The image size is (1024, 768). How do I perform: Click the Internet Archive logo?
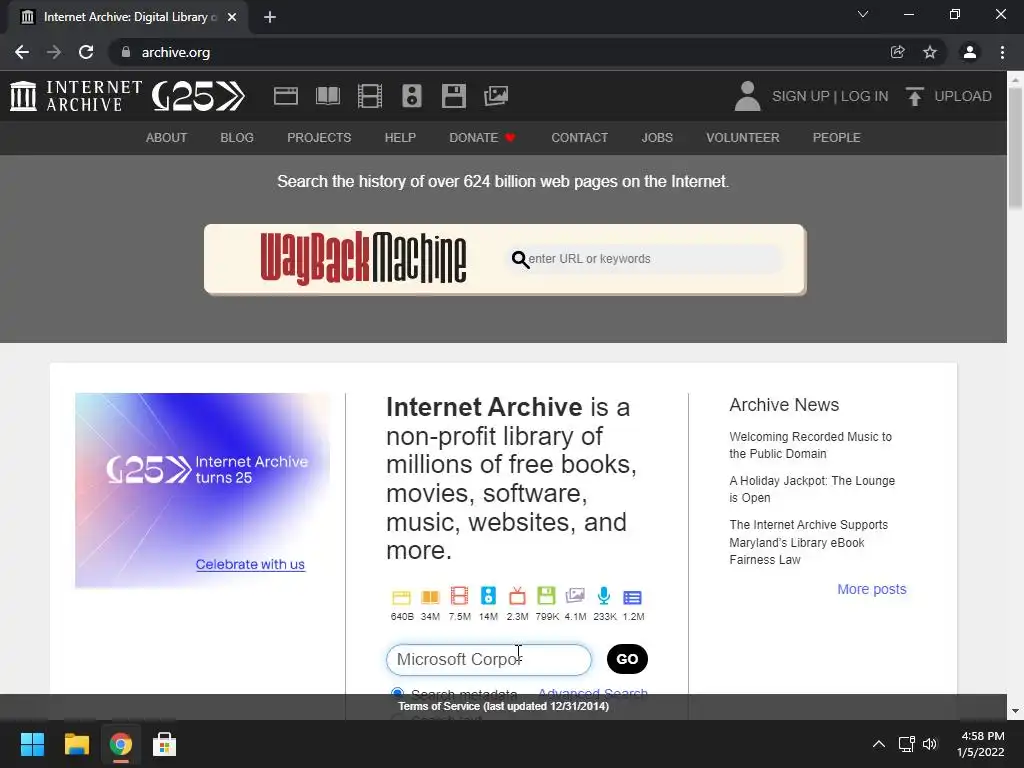75,96
